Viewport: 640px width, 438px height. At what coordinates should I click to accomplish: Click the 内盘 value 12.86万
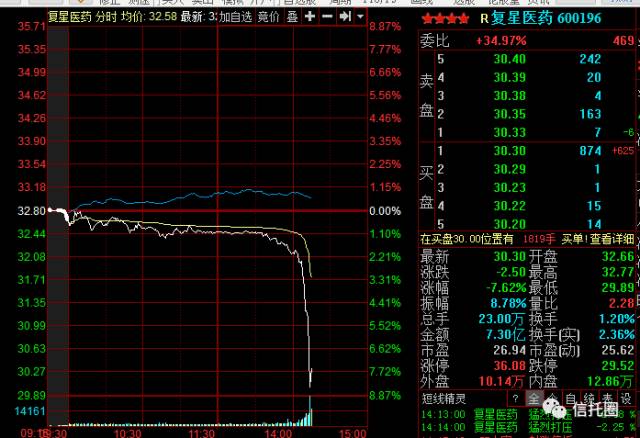pos(611,382)
